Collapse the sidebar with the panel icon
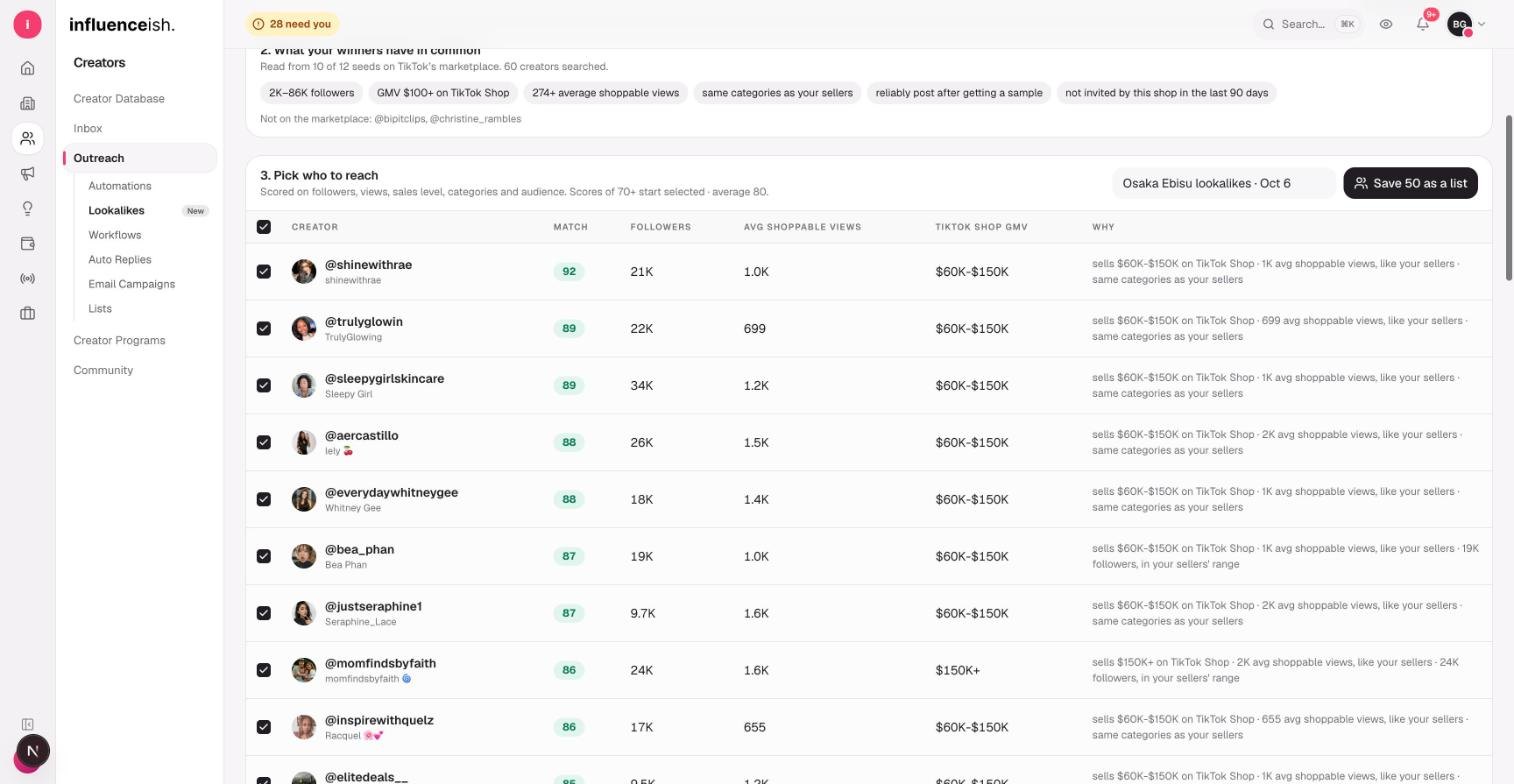This screenshot has width=1514, height=784. point(27,724)
